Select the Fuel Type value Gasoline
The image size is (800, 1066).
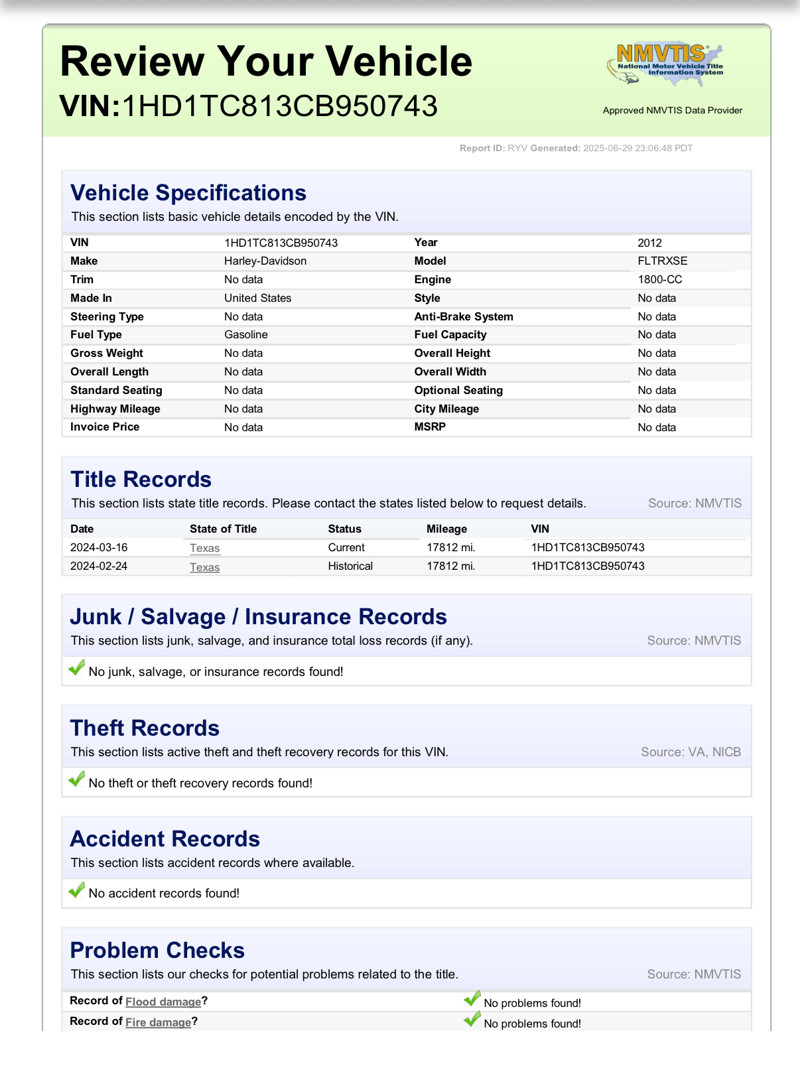tap(246, 334)
